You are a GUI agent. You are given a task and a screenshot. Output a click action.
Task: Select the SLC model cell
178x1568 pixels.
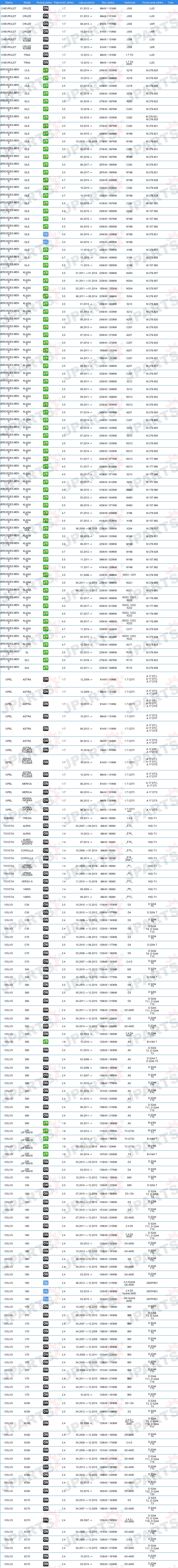tap(27, 660)
